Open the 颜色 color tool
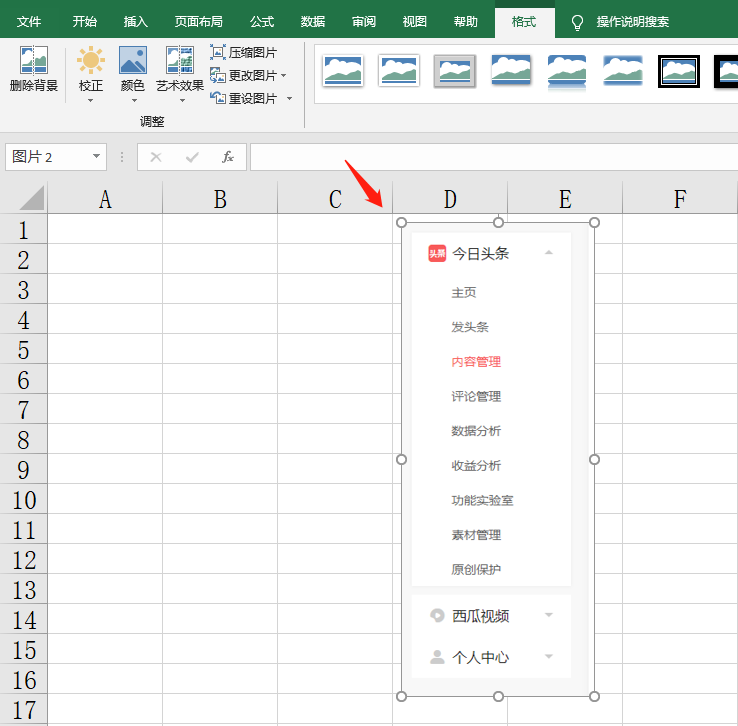This screenshot has height=726, width=738. pos(133,68)
